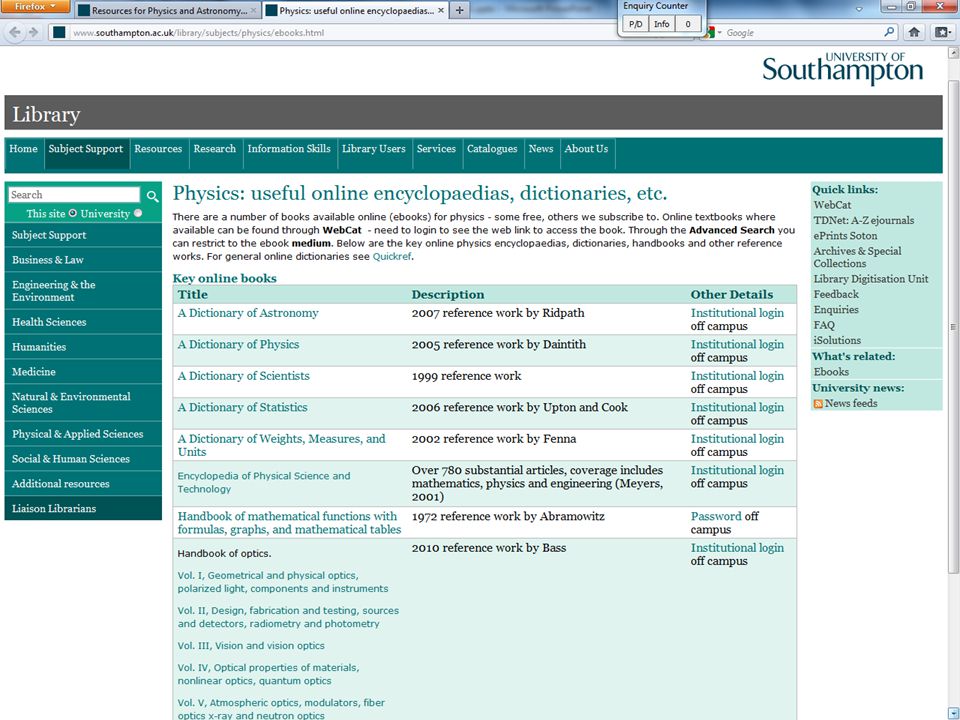Open the Firefox menu button

point(35,7)
